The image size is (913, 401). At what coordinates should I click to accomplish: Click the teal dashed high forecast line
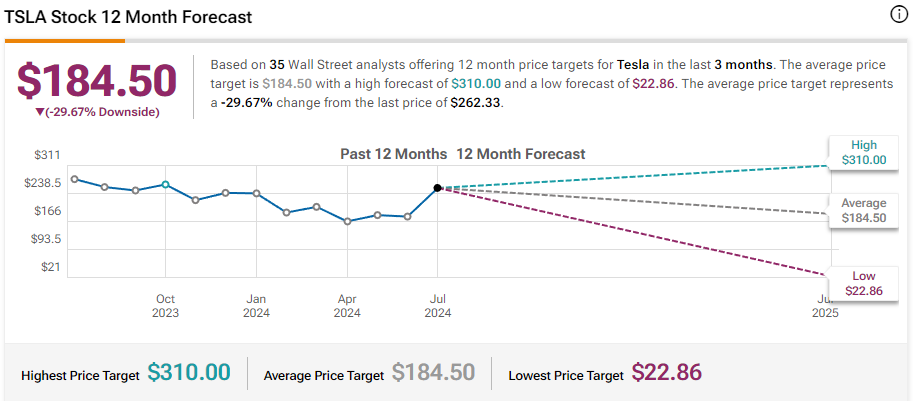click(x=630, y=176)
